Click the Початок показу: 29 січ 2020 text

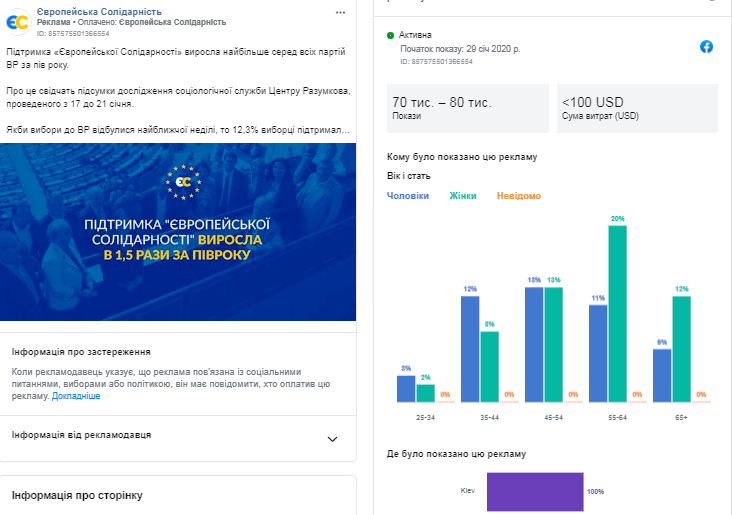point(460,49)
